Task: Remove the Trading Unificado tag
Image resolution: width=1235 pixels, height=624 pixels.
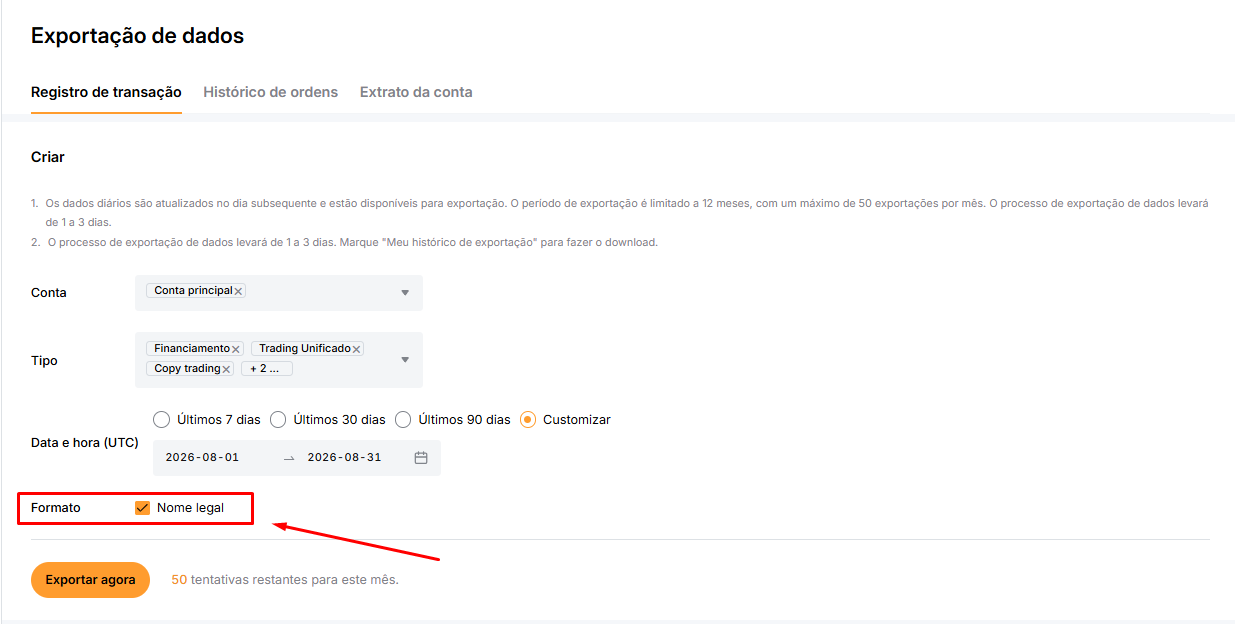Action: (x=356, y=349)
